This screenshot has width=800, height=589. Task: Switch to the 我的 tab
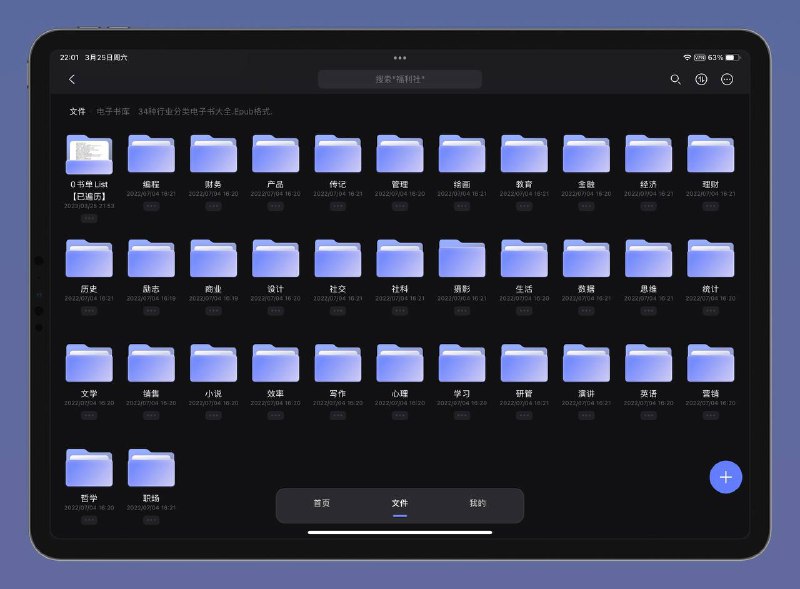pos(478,503)
